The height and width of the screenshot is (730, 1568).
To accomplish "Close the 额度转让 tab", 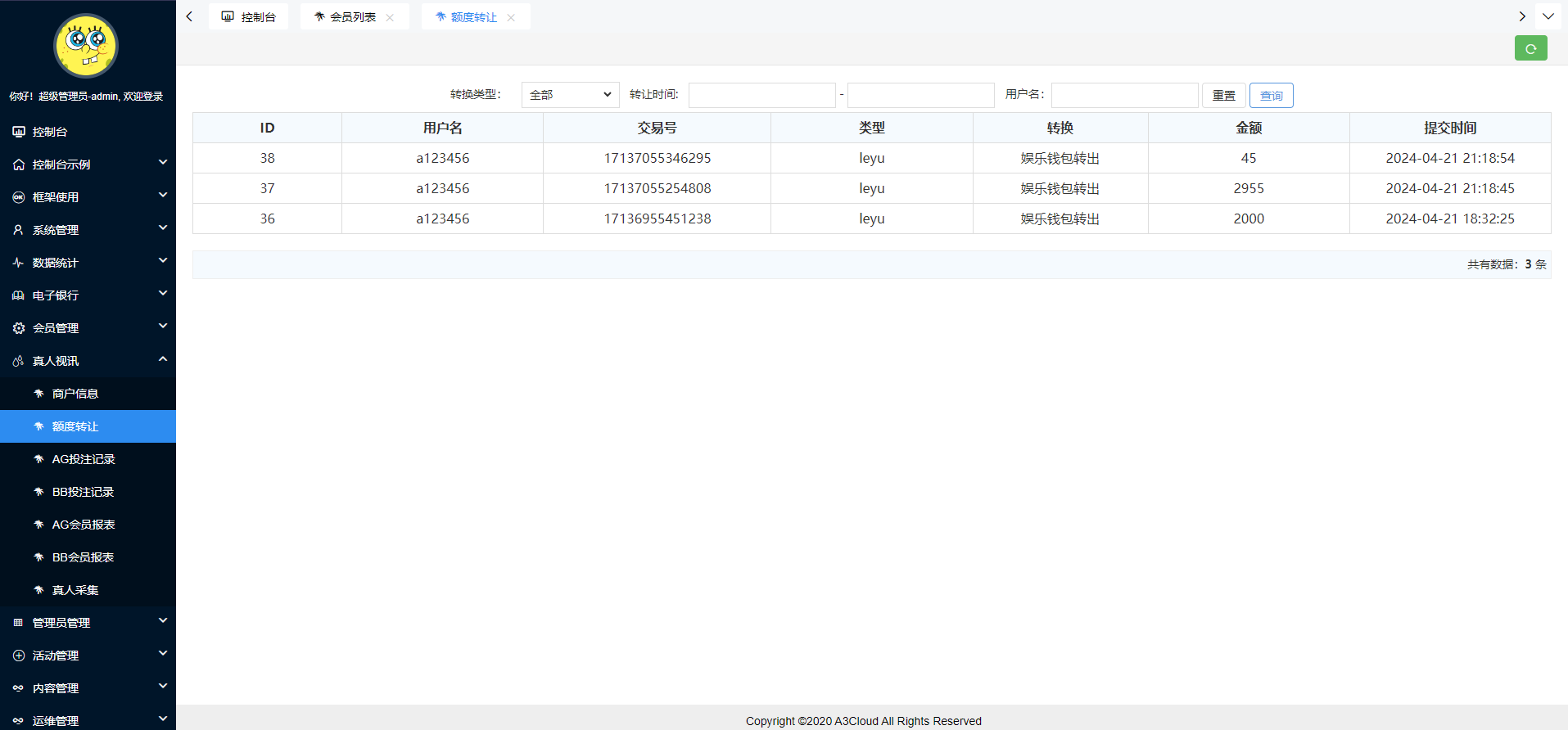I will coord(511,17).
